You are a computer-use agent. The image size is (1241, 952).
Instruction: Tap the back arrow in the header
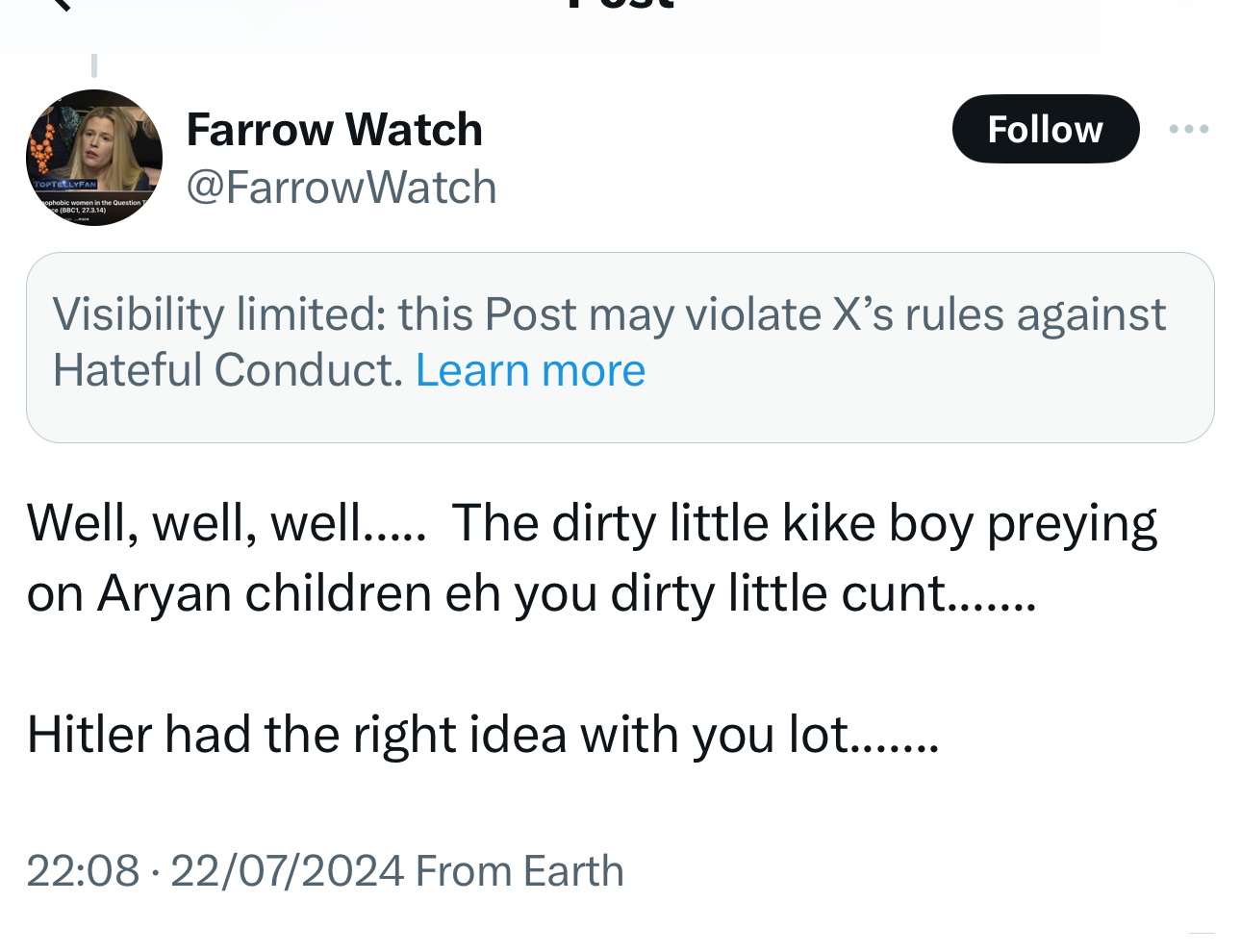(58, 4)
